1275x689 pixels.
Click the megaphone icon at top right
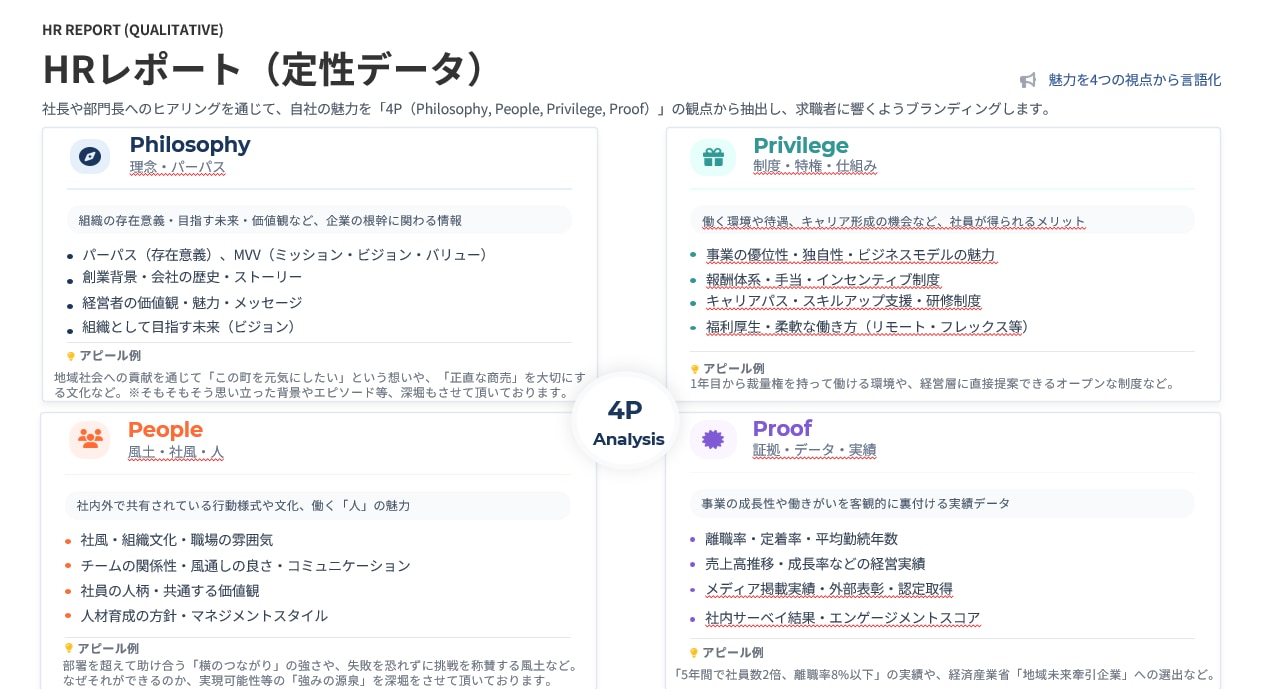point(1028,80)
